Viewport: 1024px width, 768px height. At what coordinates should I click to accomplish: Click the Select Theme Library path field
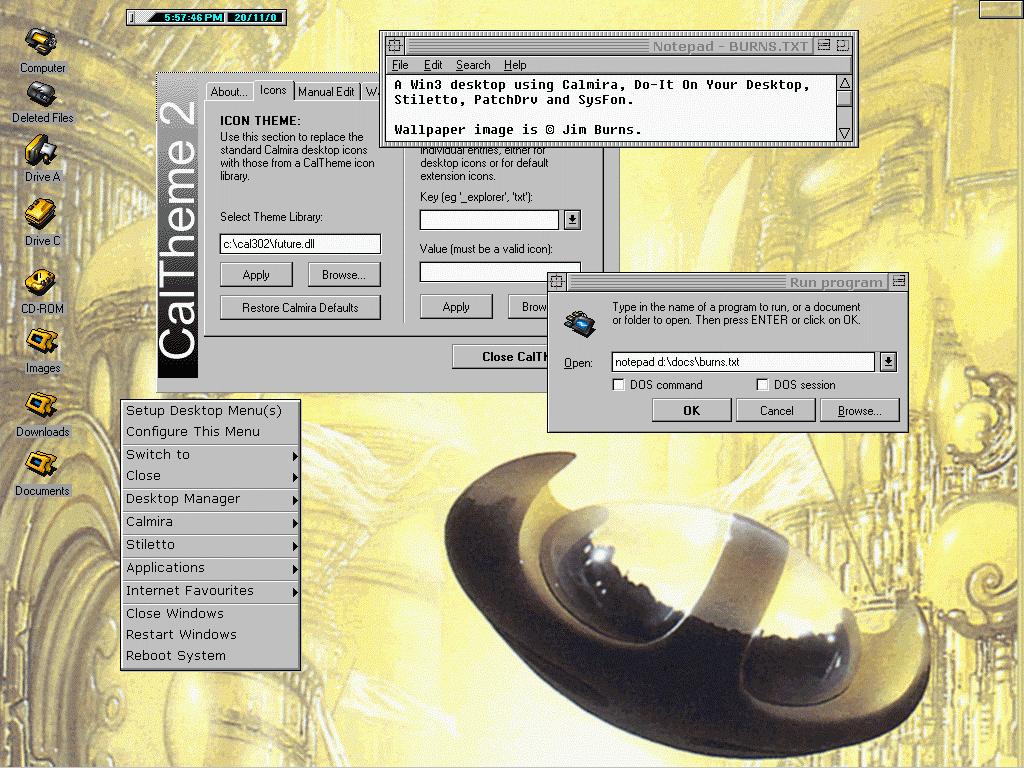click(300, 244)
